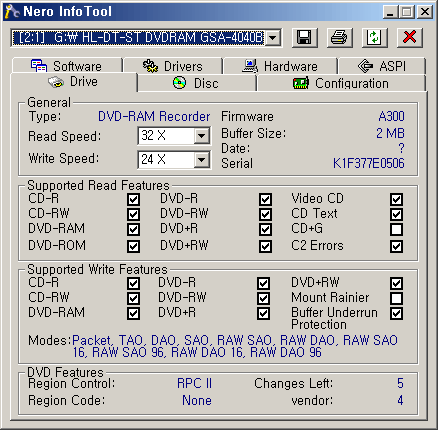Viewport: 438px width, 430px height.
Task: Toggle DVD+R read feature checkbox
Action: tap(265, 229)
